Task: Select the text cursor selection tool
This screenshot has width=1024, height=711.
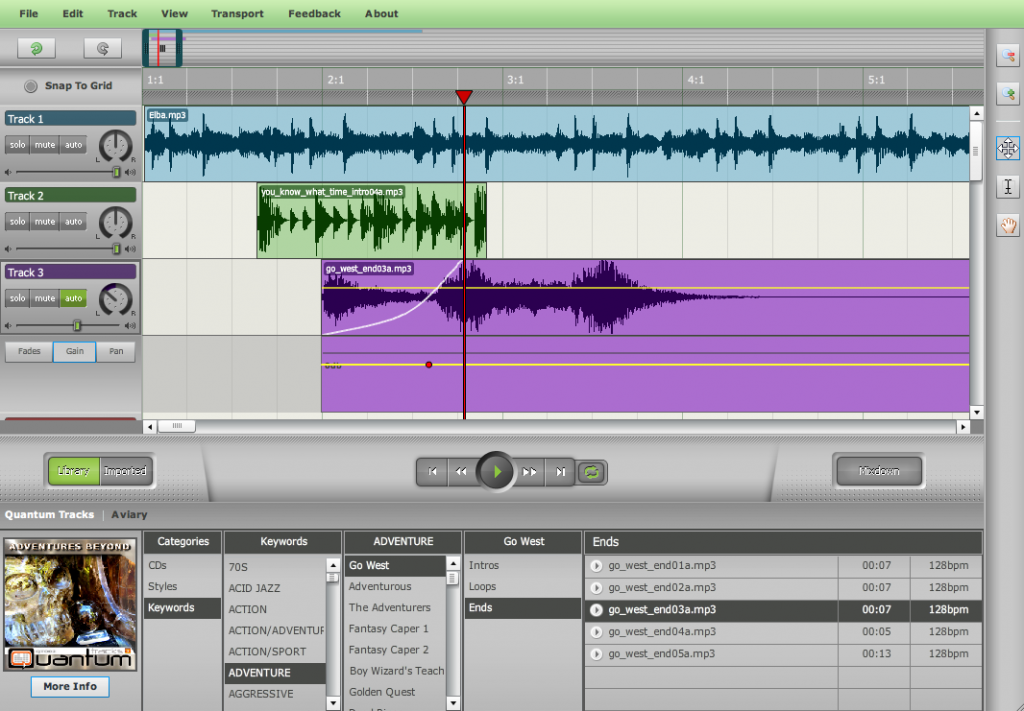Action: 1008,187
